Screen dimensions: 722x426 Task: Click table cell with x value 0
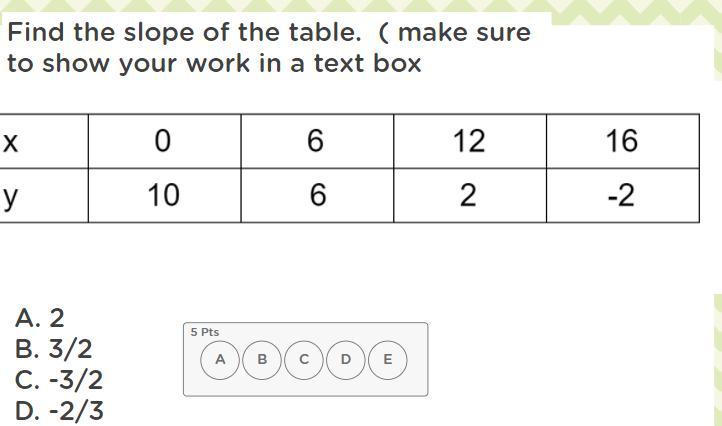[164, 141]
